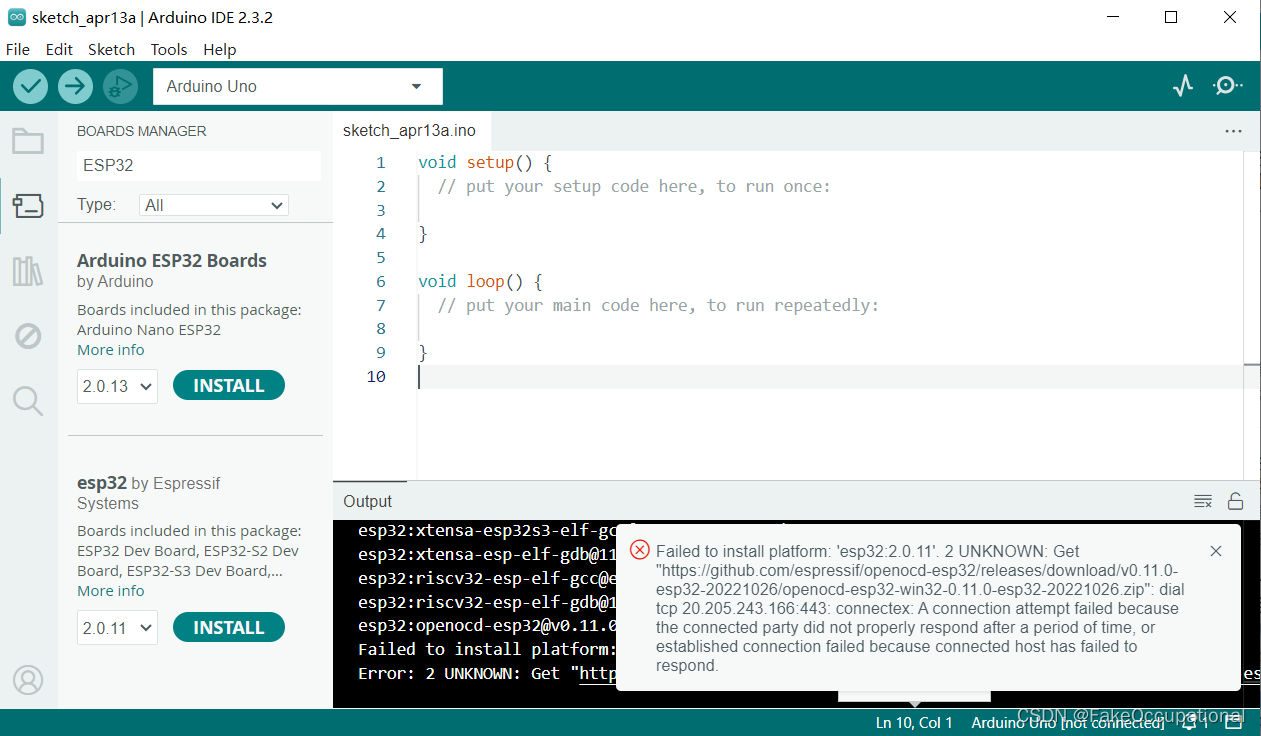Click the Arduino ESP32 Boards title
Viewport: 1261px width, 736px height.
[172, 260]
